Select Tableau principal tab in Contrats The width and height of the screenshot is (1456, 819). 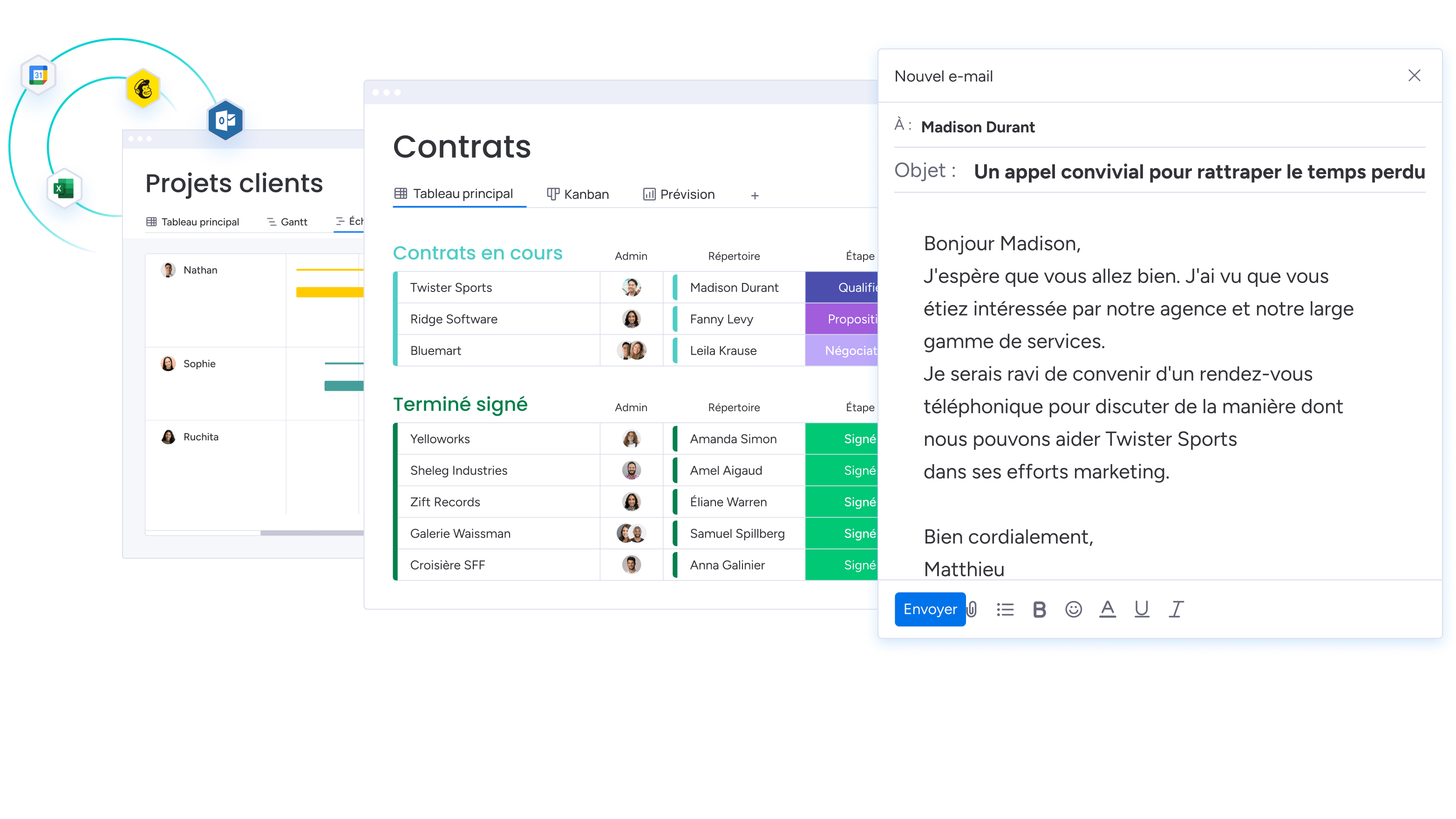[x=454, y=195]
